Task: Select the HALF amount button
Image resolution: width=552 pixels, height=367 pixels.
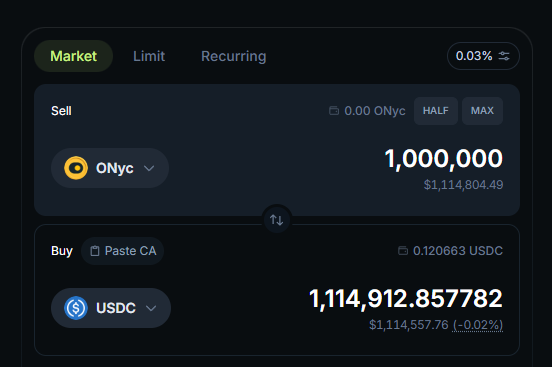Action: [436, 111]
